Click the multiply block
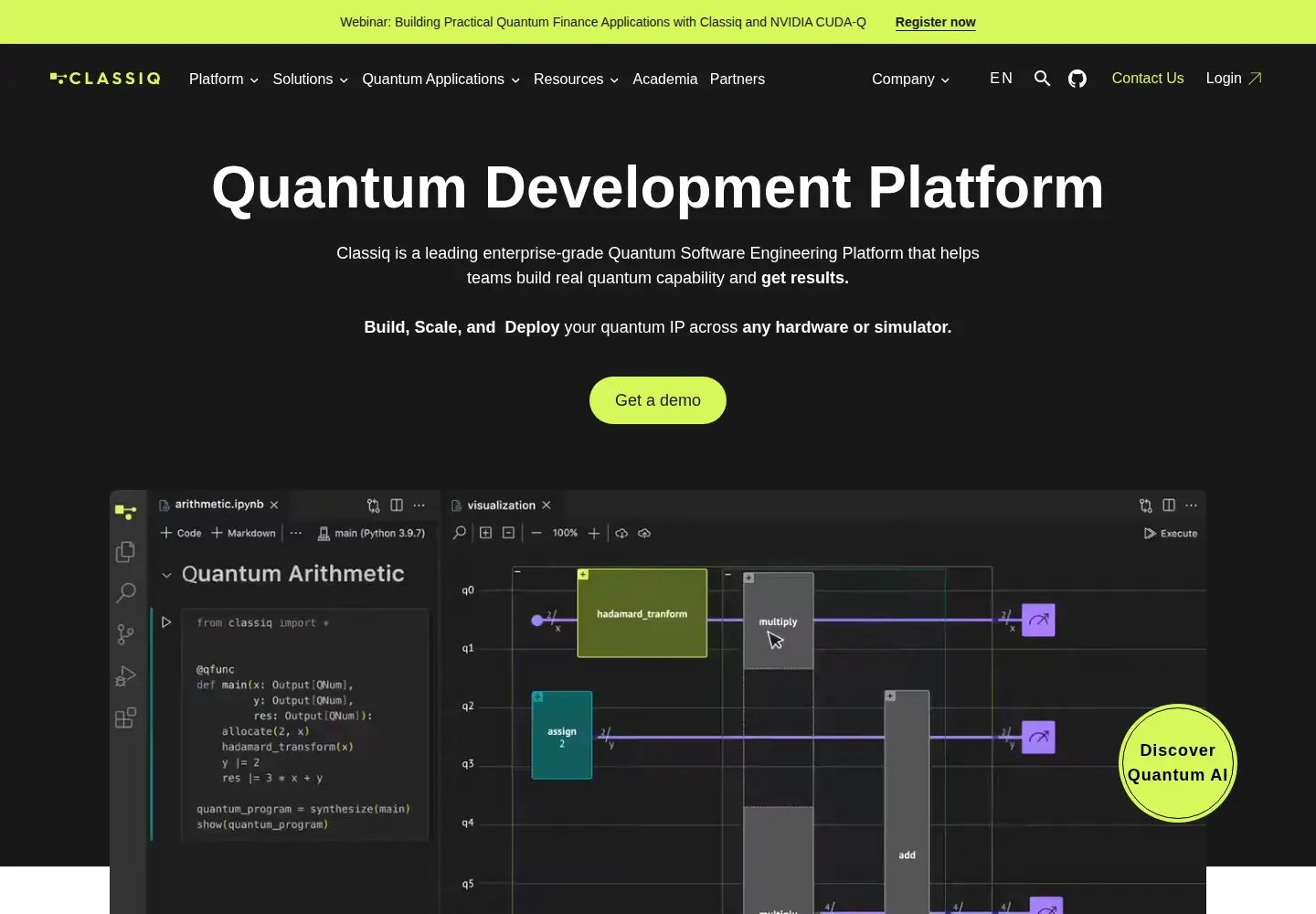1316x914 pixels. pos(779,622)
